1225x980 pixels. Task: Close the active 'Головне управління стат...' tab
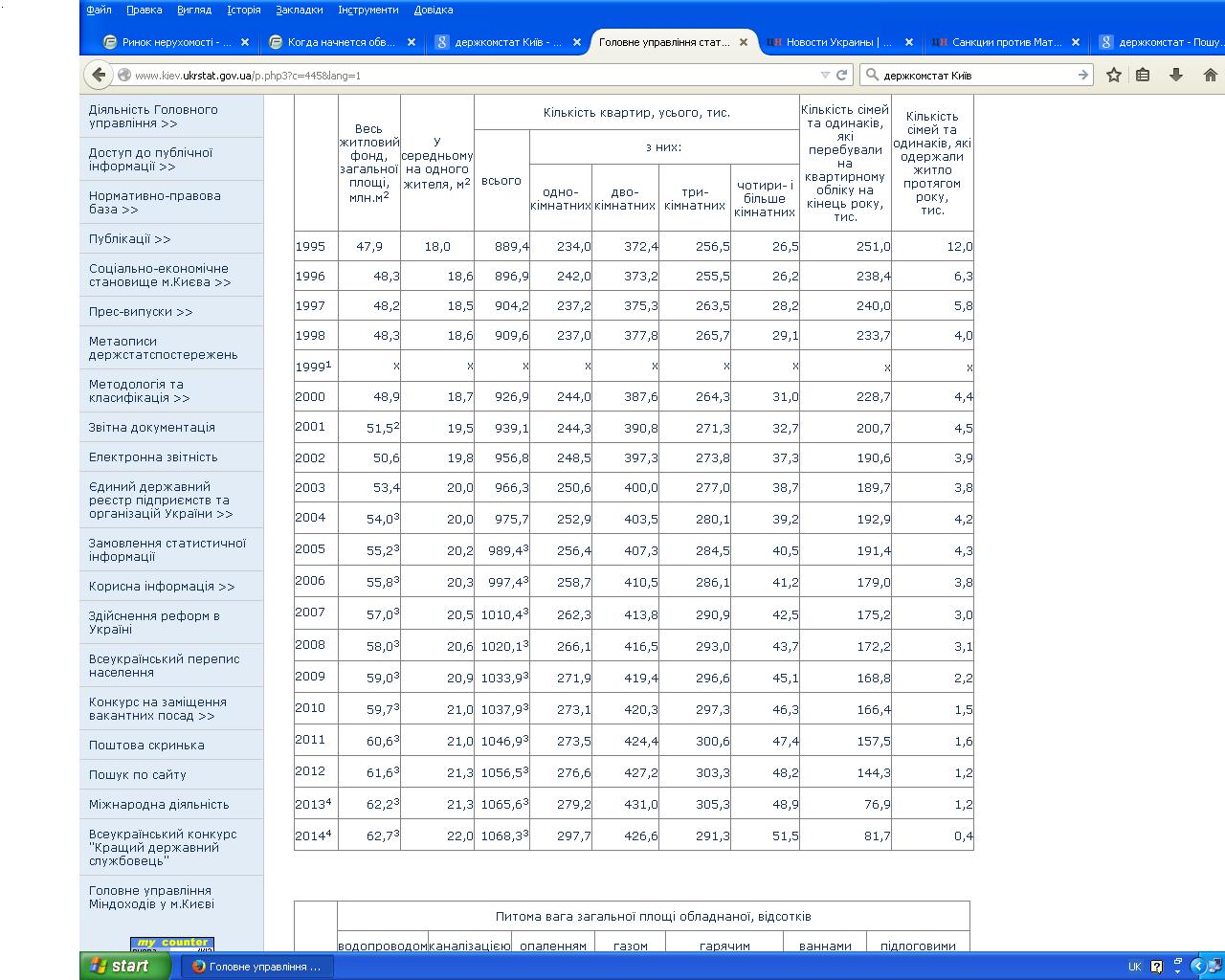744,42
